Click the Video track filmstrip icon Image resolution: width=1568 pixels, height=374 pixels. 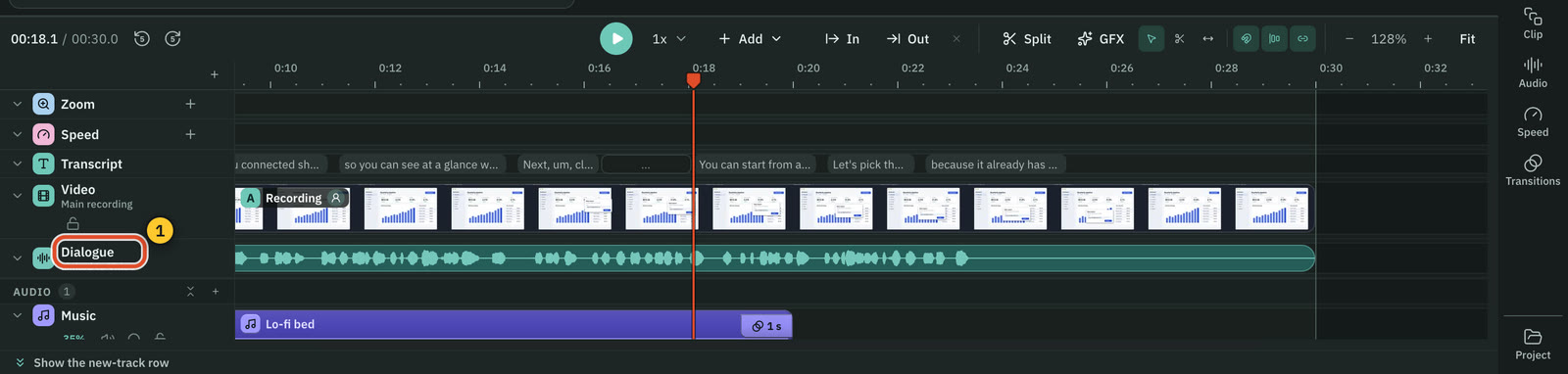click(x=43, y=196)
